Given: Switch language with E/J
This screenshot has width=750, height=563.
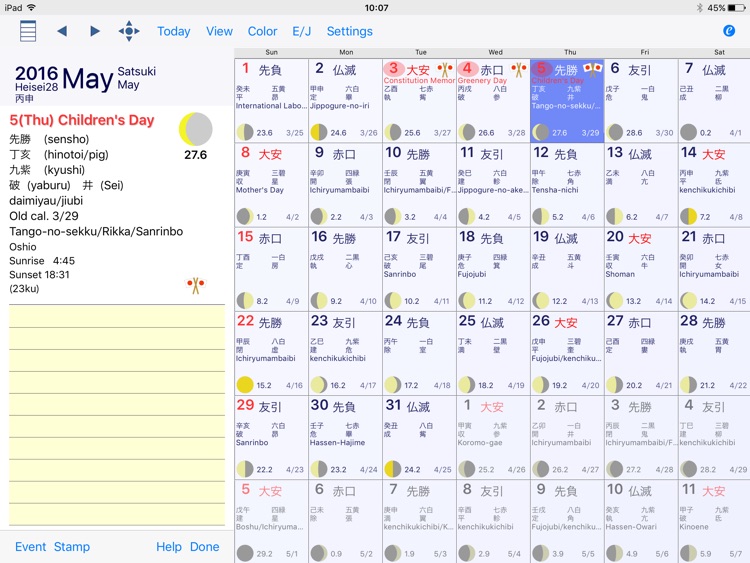Looking at the screenshot, I should tap(302, 32).
